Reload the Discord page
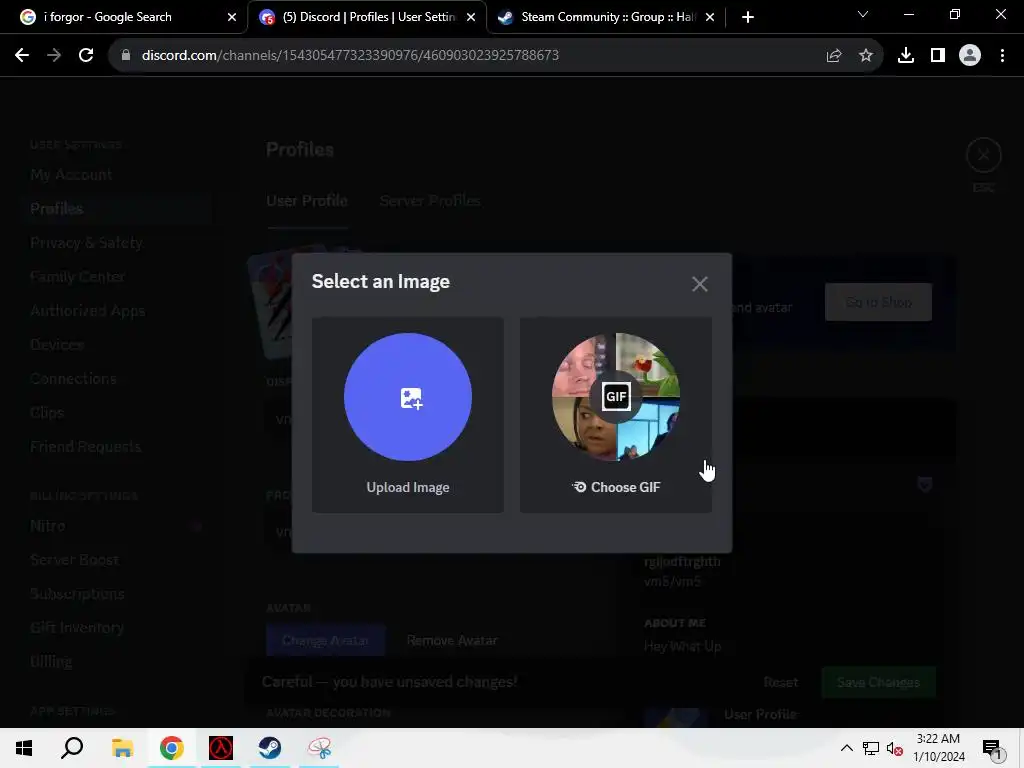This screenshot has width=1024, height=768. tap(86, 55)
